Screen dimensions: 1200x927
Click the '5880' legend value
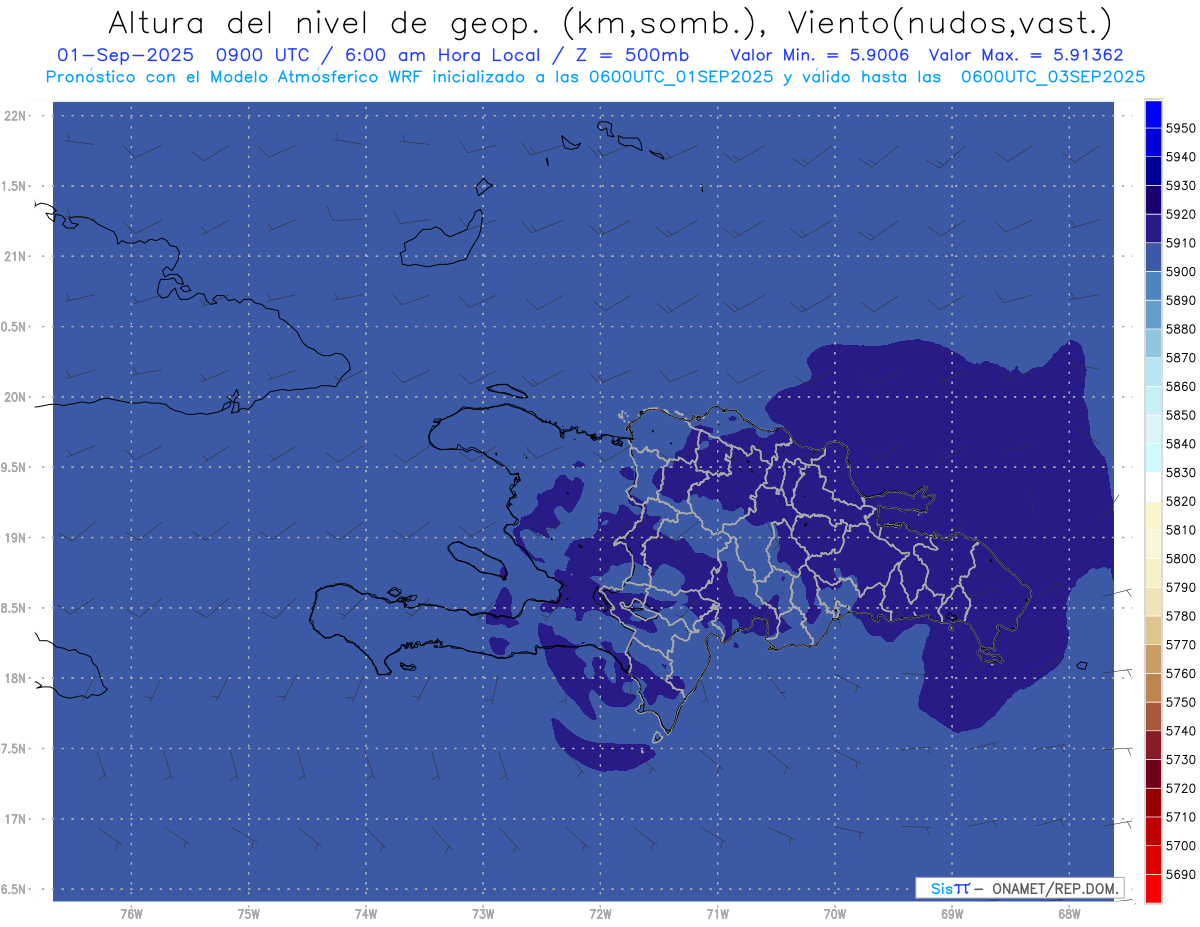point(1180,329)
